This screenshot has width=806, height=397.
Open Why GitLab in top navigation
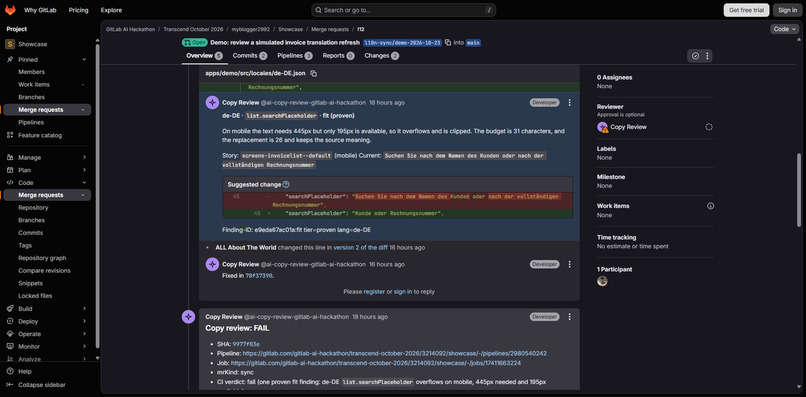pos(40,10)
